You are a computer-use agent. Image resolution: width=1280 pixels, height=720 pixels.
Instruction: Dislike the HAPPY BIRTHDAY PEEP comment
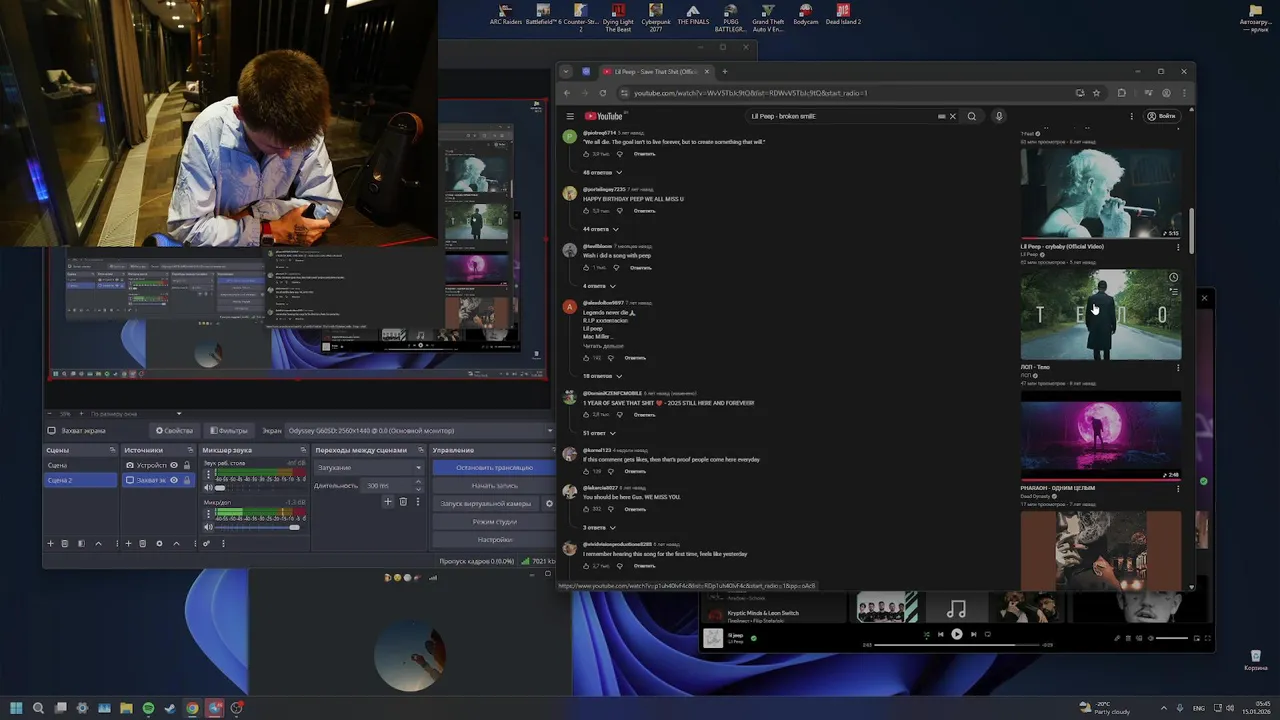tap(619, 211)
